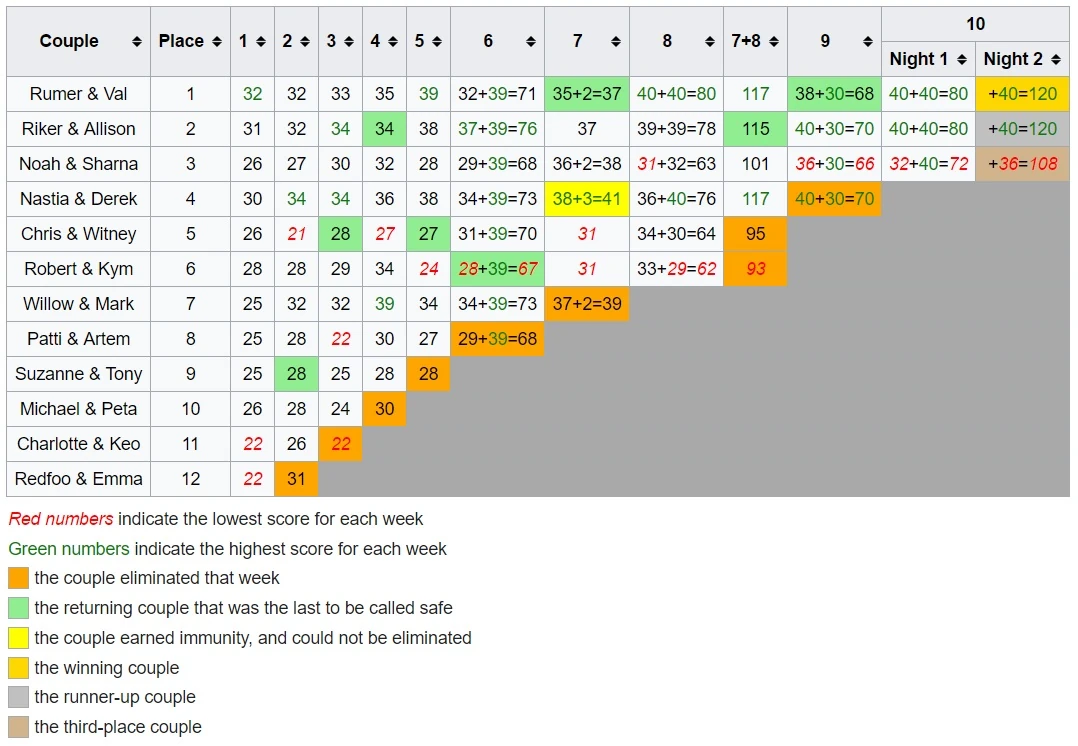1078x746 pixels.
Task: Sort by Night 1 header arrows
Action: pos(962,60)
